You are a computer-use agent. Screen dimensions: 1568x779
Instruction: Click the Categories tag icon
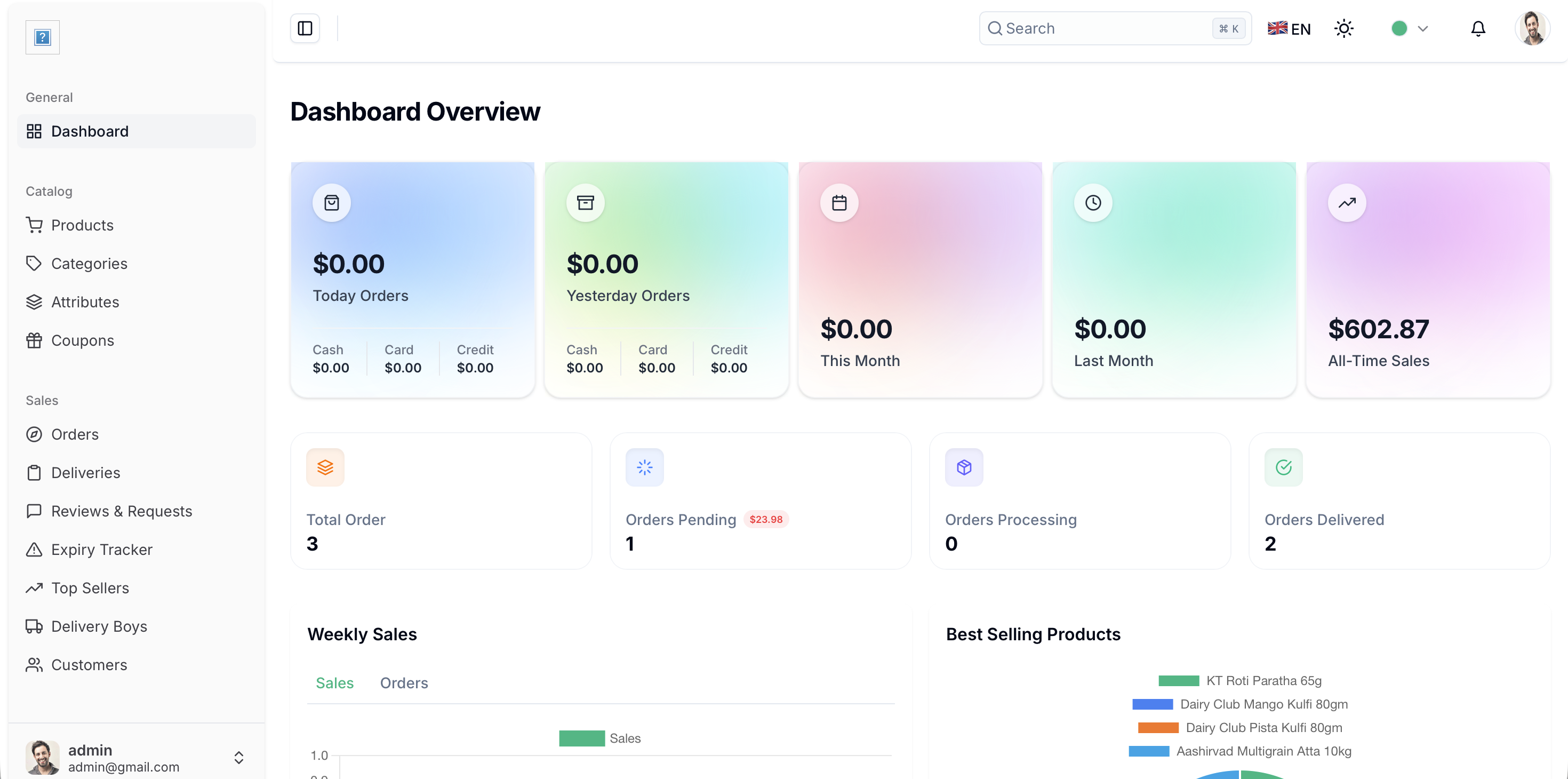click(x=34, y=264)
